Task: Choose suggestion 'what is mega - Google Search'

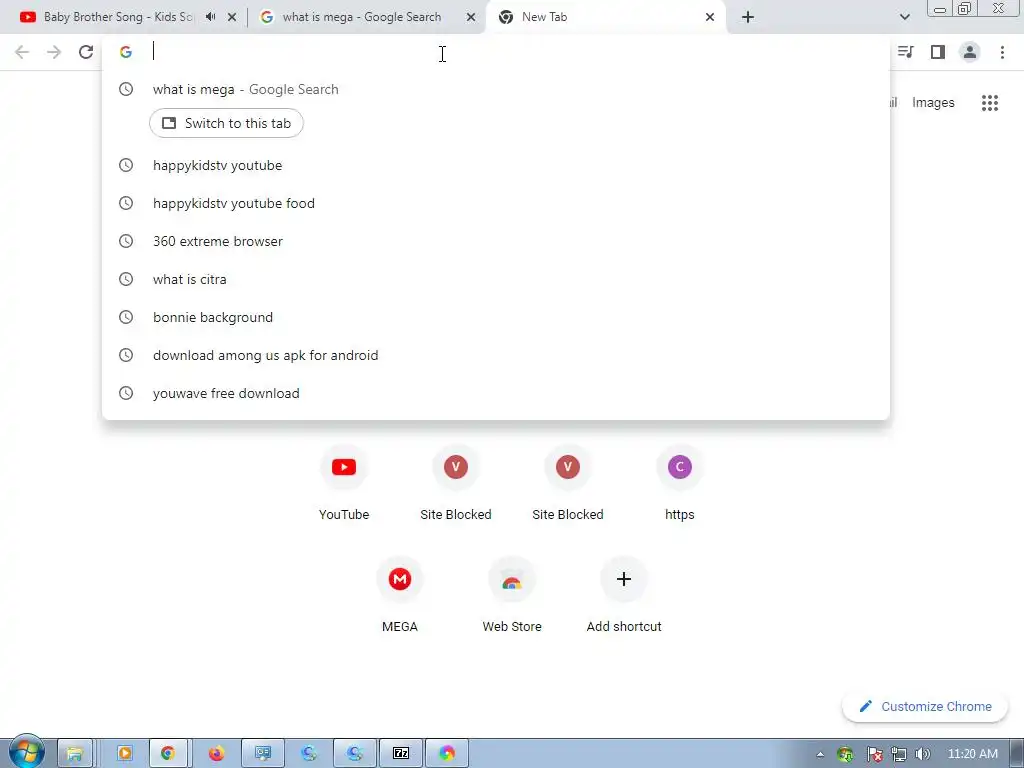Action: pyautogui.click(x=496, y=89)
